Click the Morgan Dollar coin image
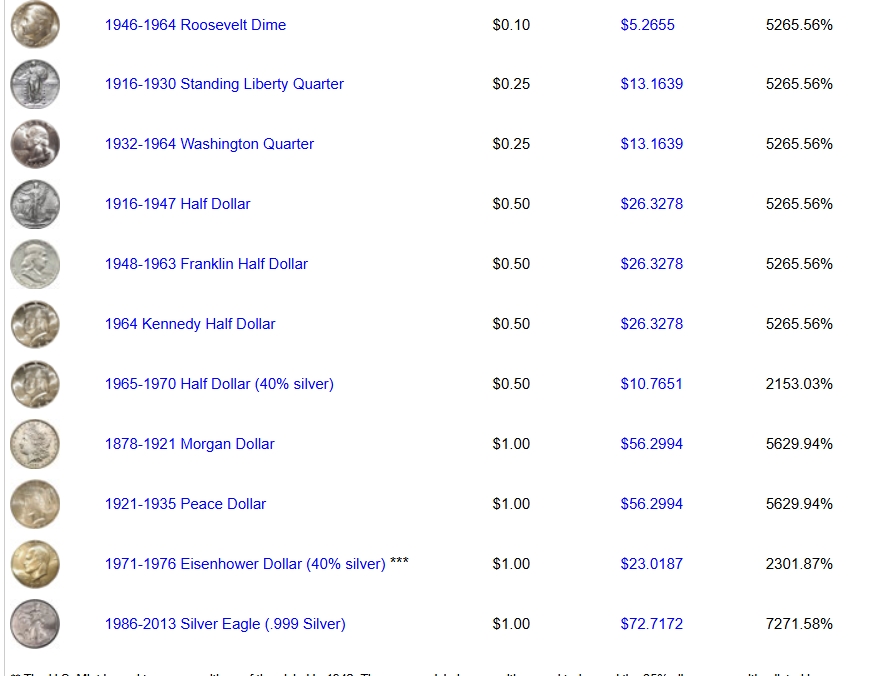 (x=34, y=444)
